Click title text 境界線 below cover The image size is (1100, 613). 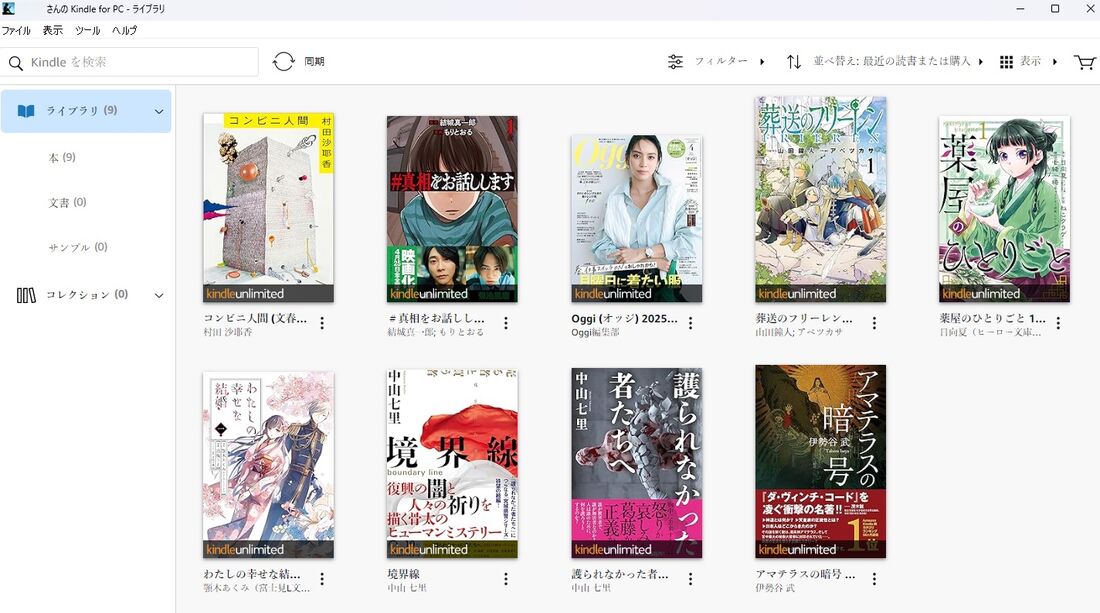[x=403, y=574]
